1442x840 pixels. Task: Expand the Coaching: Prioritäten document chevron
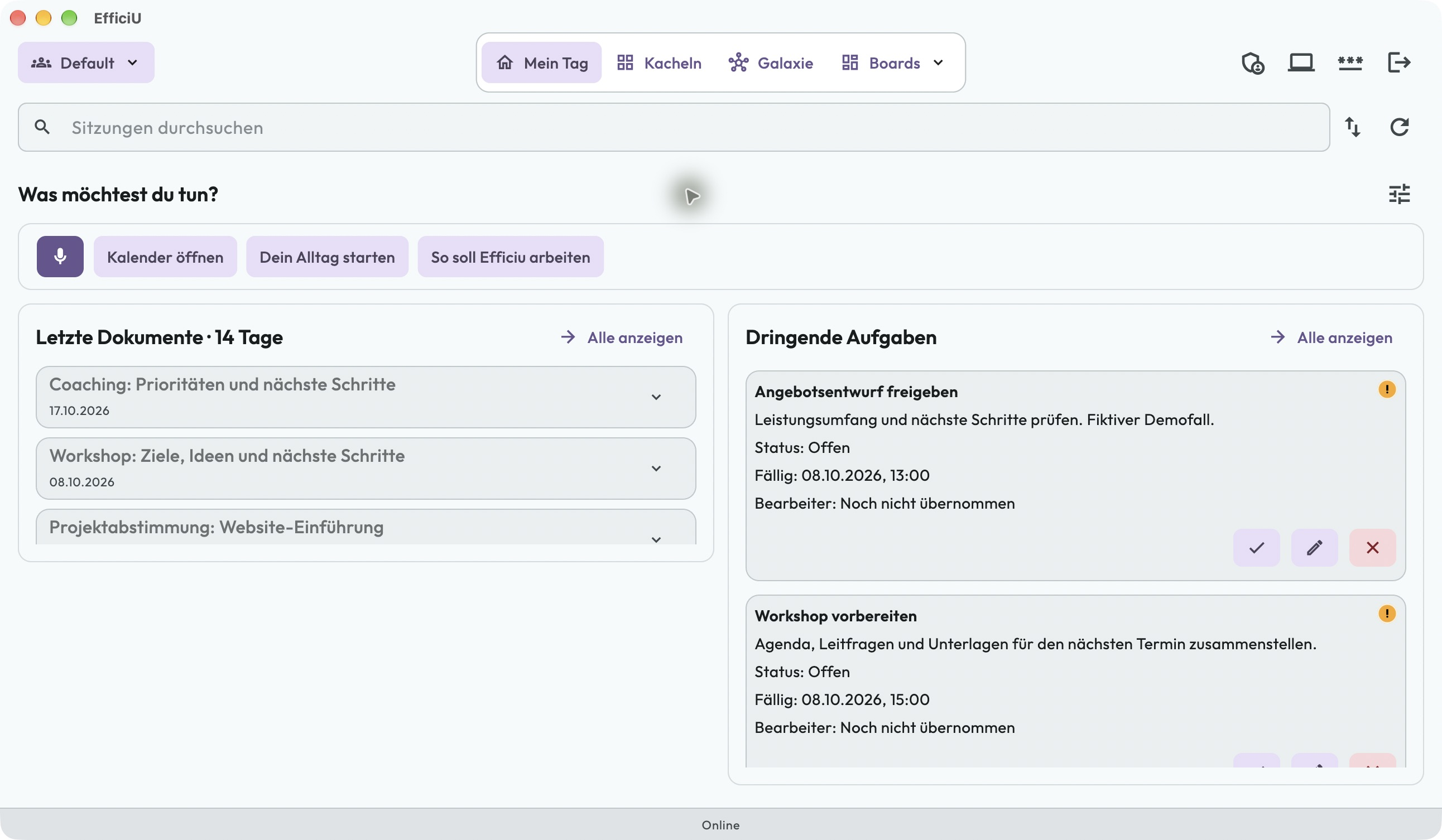656,397
